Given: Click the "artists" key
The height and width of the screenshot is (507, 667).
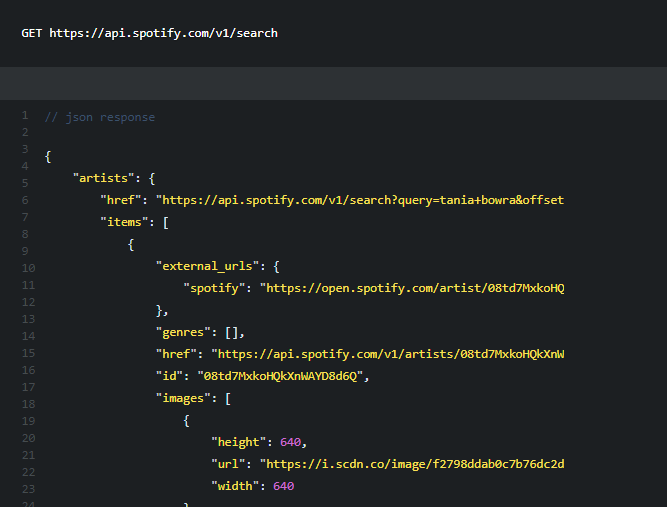Looking at the screenshot, I should (104, 178).
